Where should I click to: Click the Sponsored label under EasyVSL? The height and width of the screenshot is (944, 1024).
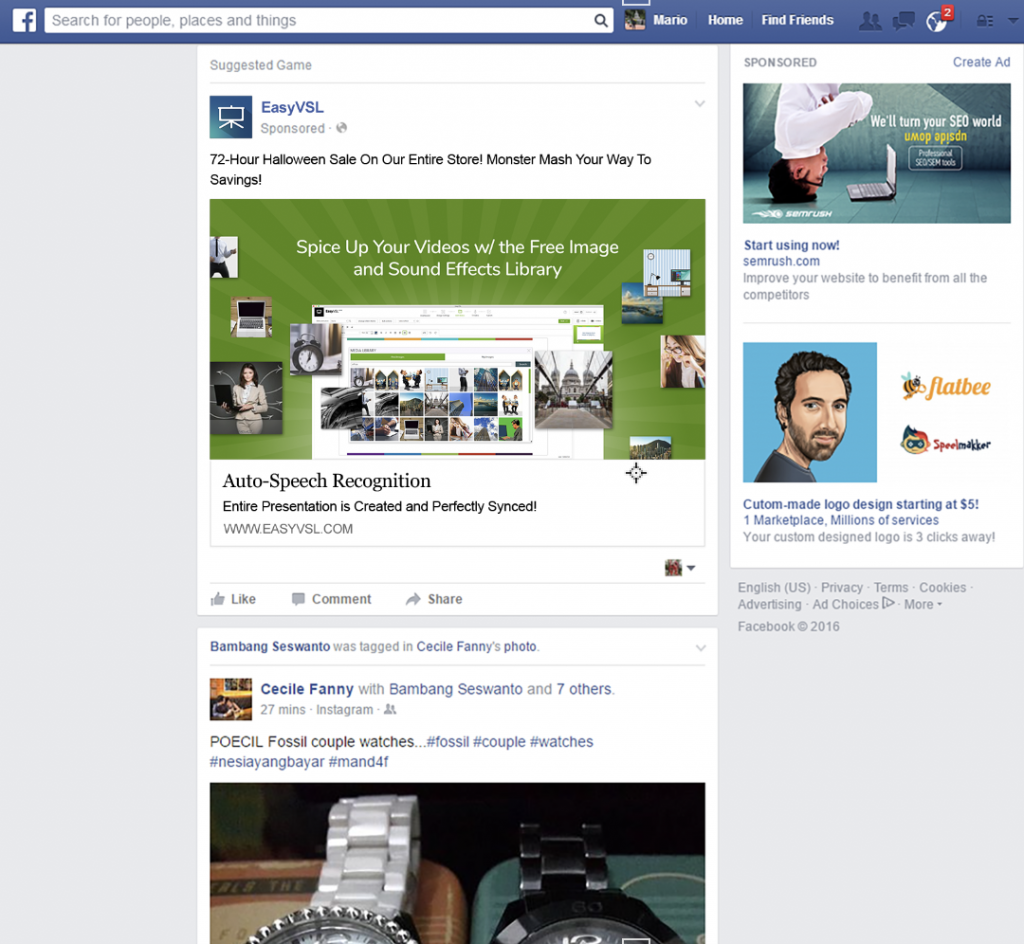[x=292, y=129]
